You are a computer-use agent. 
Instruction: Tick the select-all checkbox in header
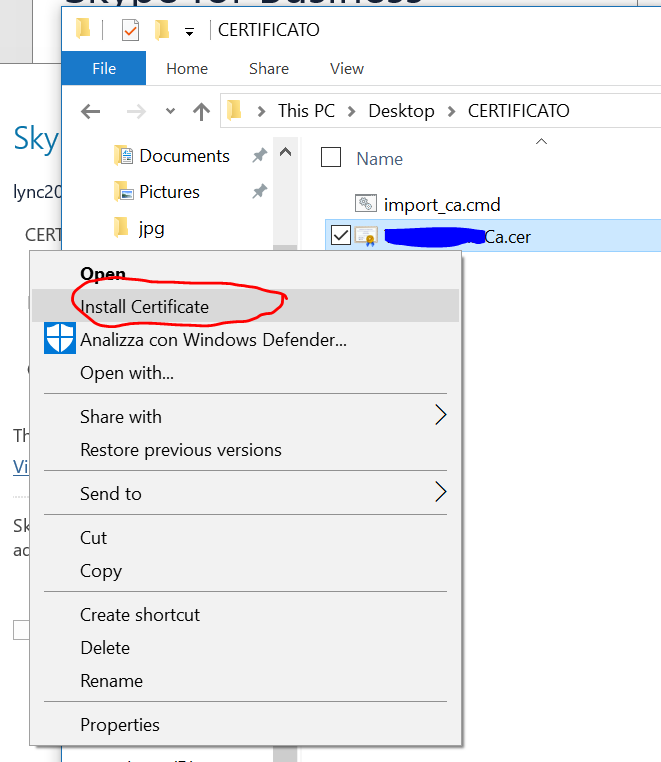tap(331, 157)
